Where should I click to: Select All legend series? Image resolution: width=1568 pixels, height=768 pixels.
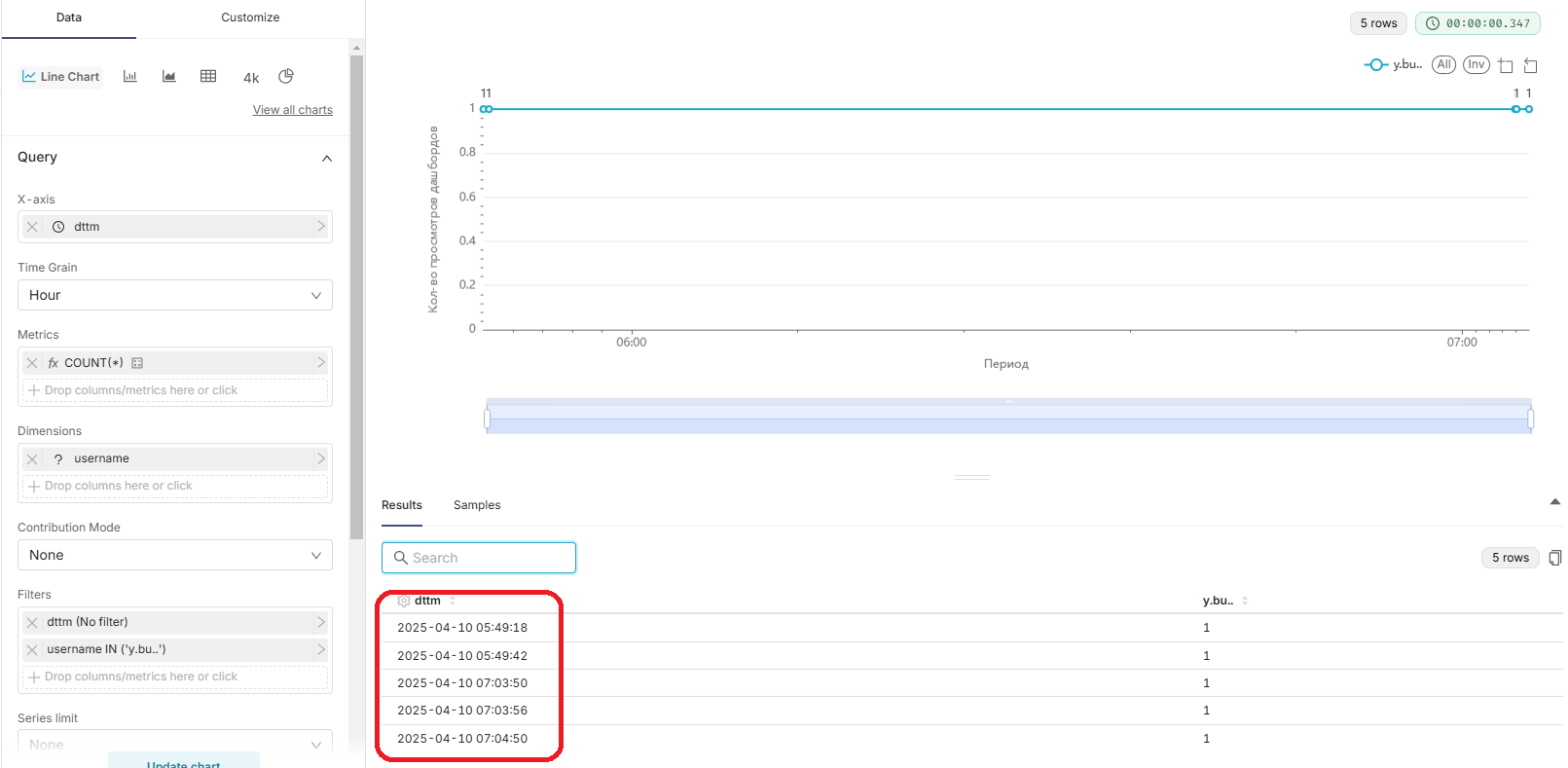point(1443,64)
